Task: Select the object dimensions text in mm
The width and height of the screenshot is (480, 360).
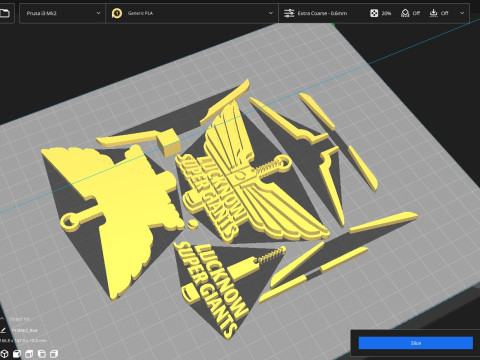Action: tap(24, 340)
